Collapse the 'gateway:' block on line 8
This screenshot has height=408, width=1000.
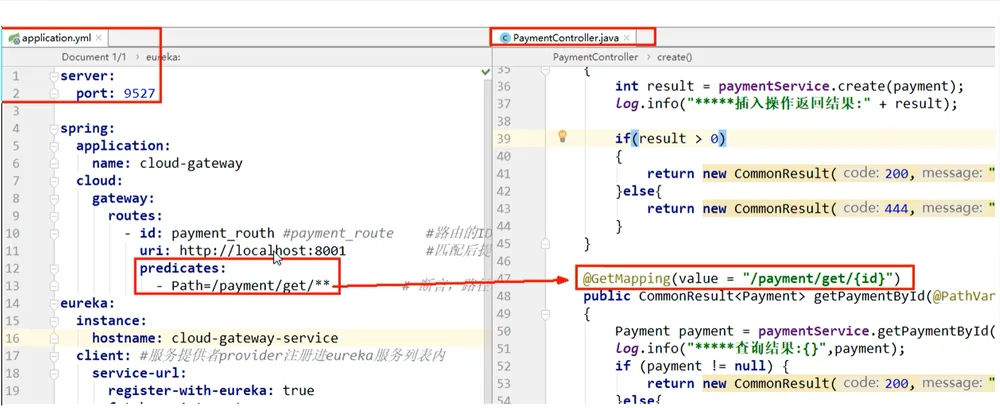click(x=54, y=198)
